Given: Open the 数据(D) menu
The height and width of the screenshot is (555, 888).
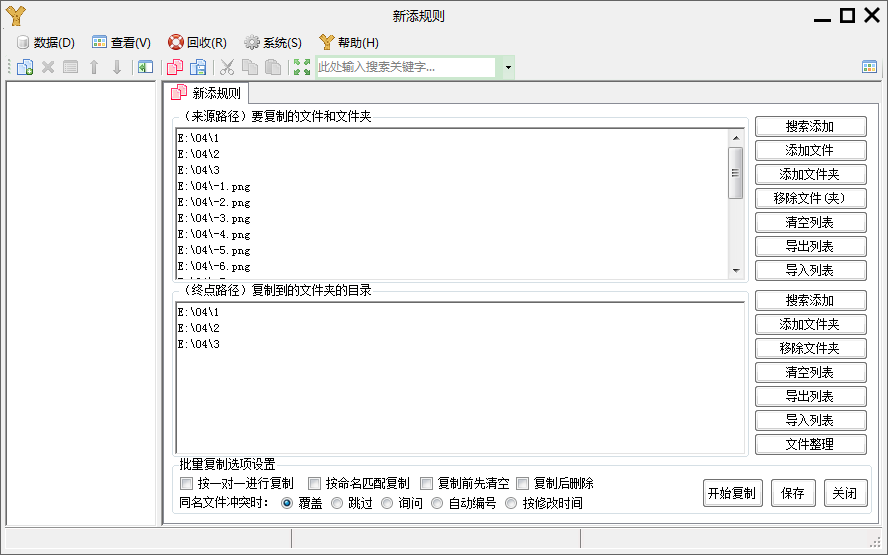Looking at the screenshot, I should 46,42.
